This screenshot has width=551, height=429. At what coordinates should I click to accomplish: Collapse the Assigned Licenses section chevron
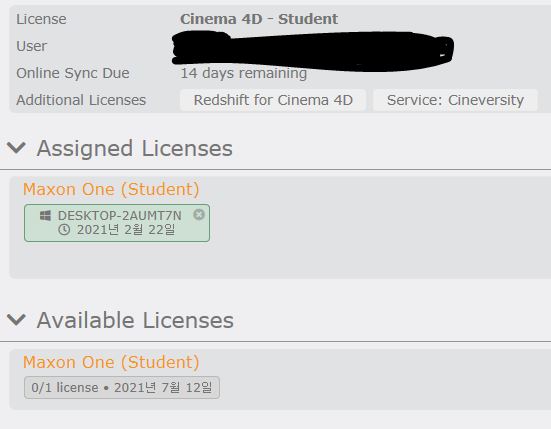pos(16,148)
